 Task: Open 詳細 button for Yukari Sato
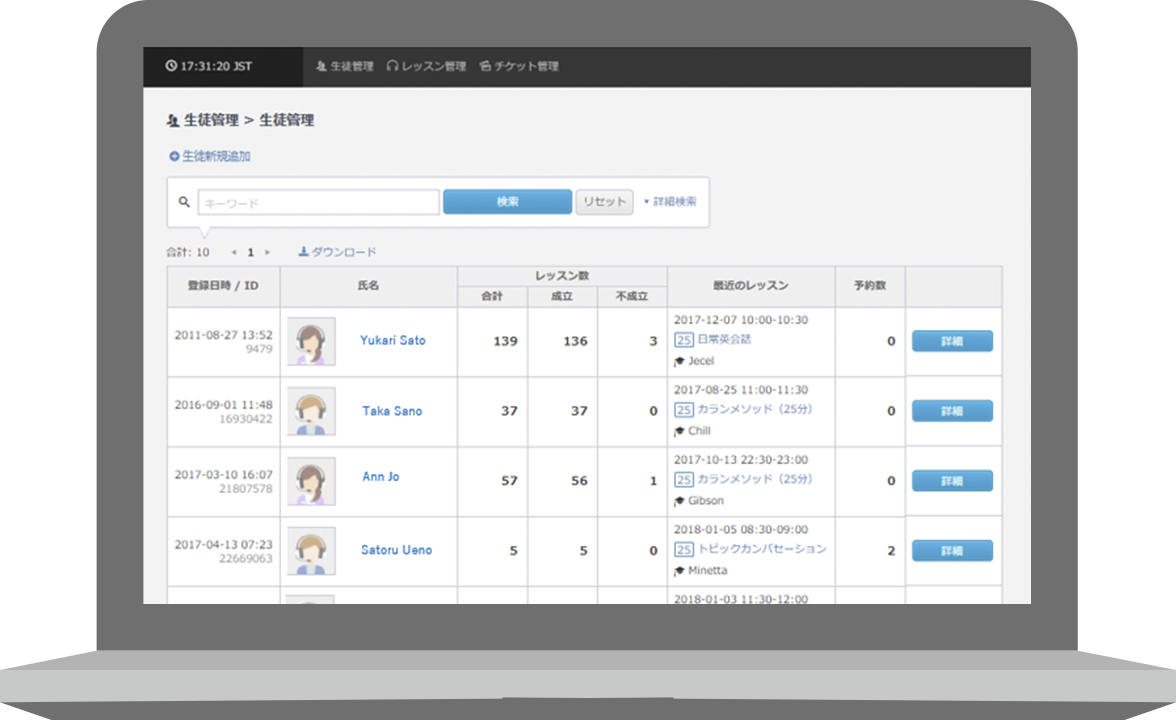pos(952,341)
